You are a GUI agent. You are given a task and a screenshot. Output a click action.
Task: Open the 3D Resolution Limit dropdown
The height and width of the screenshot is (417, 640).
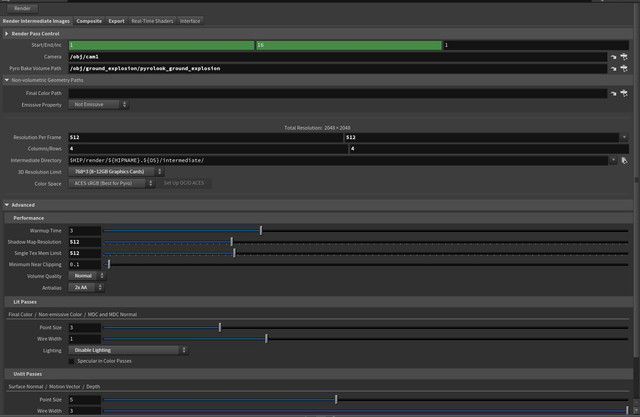(116, 172)
